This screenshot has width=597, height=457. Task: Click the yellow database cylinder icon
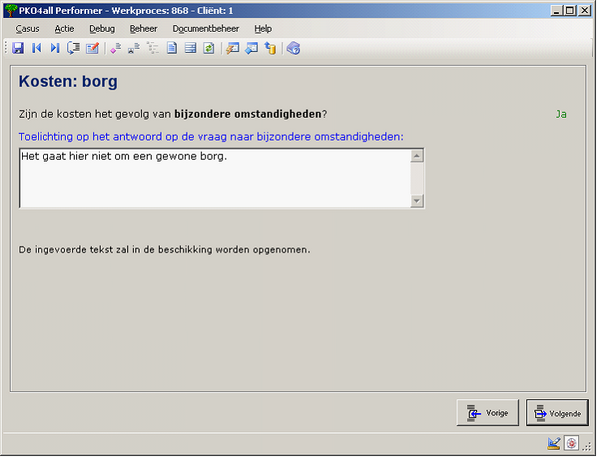click(x=270, y=48)
